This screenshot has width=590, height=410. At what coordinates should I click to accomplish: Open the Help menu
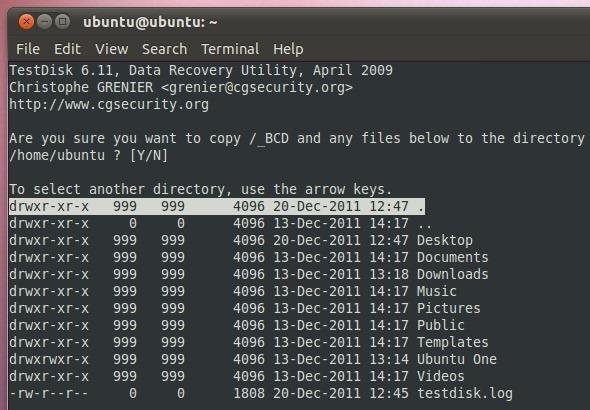pyautogui.click(x=288, y=49)
